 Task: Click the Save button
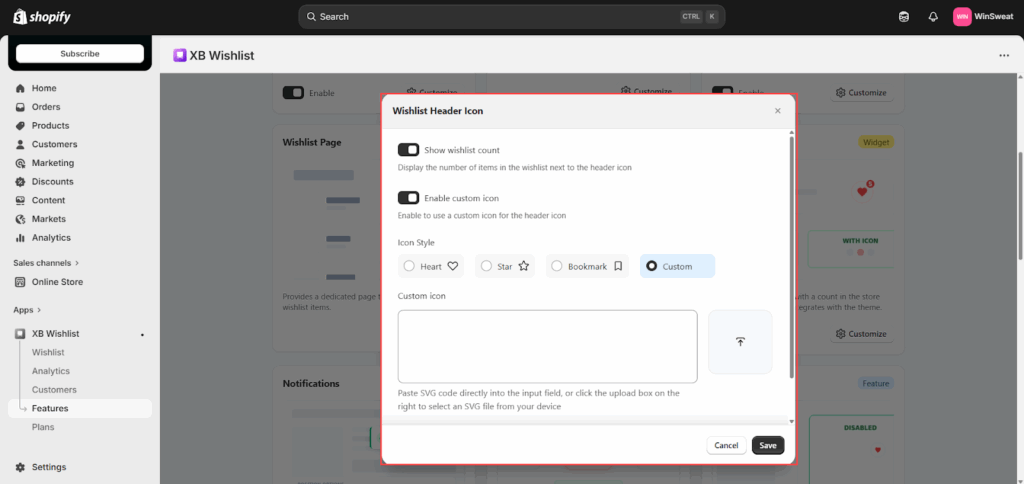tap(768, 445)
